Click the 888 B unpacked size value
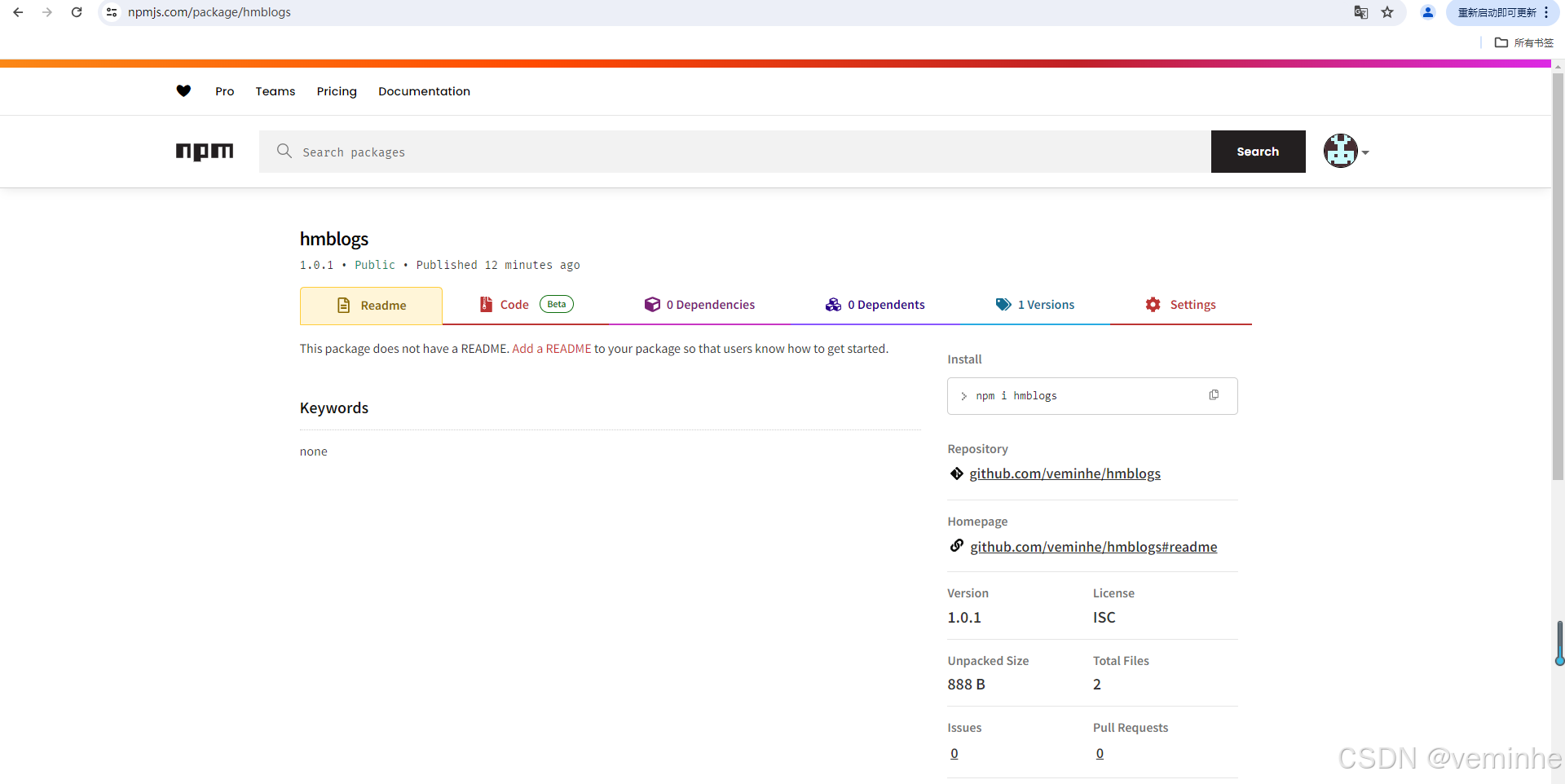Viewport: 1565px width, 784px height. click(x=966, y=685)
